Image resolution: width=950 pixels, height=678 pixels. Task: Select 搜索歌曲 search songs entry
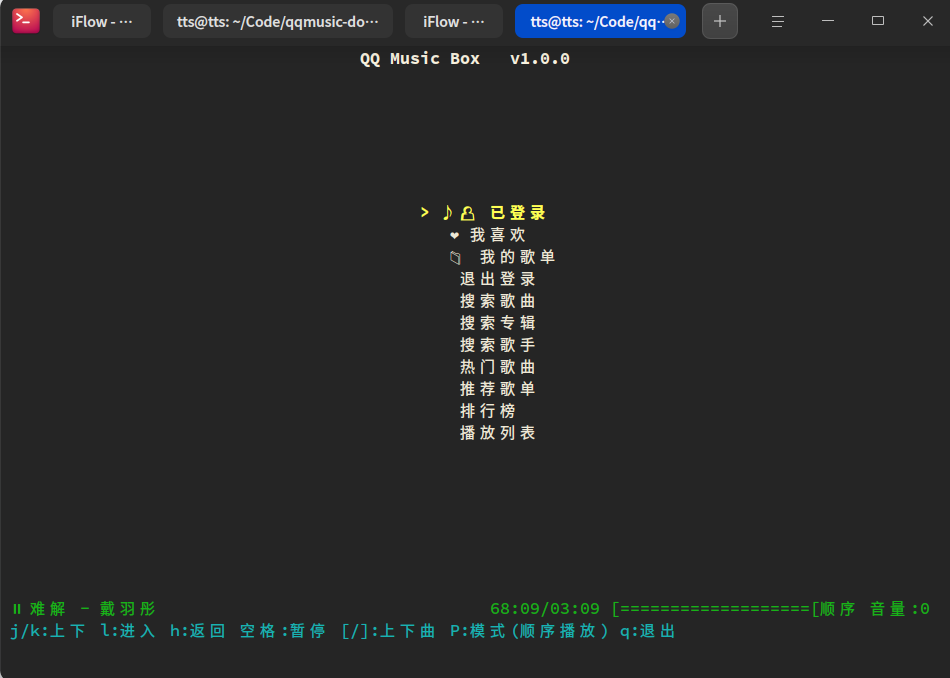(x=497, y=301)
